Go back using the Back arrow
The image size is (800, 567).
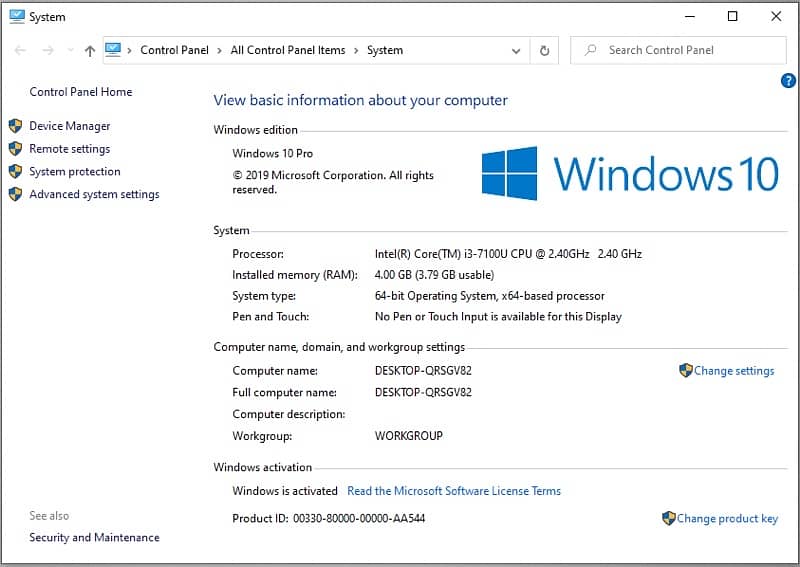point(21,50)
